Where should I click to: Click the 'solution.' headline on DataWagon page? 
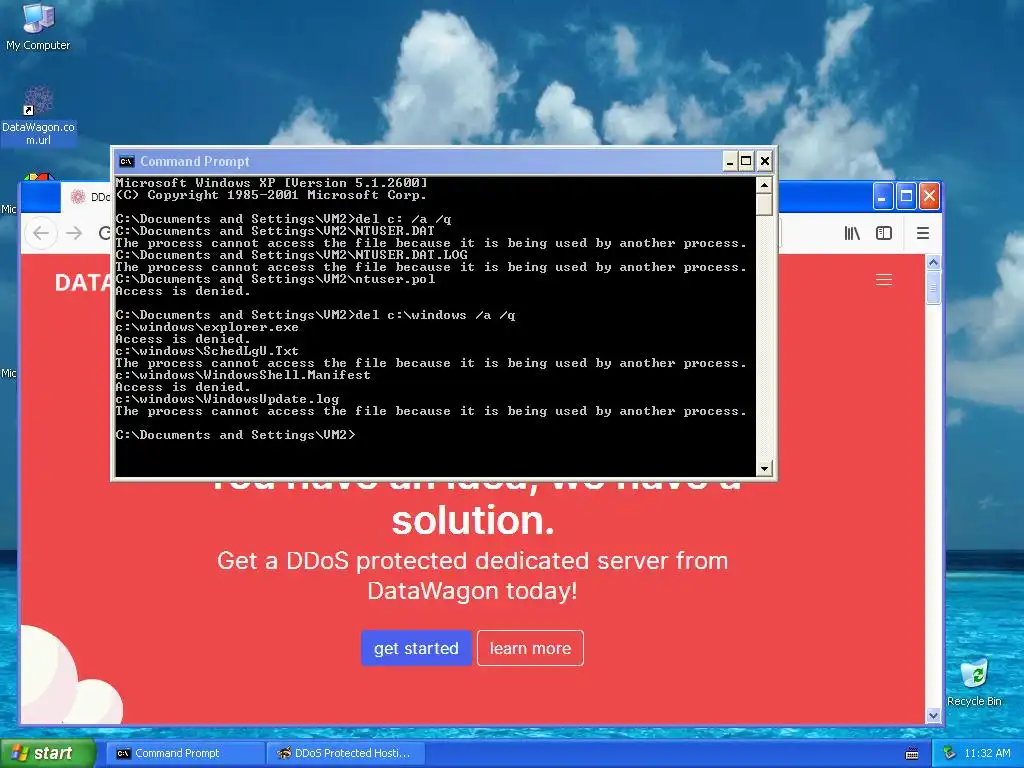coord(473,520)
